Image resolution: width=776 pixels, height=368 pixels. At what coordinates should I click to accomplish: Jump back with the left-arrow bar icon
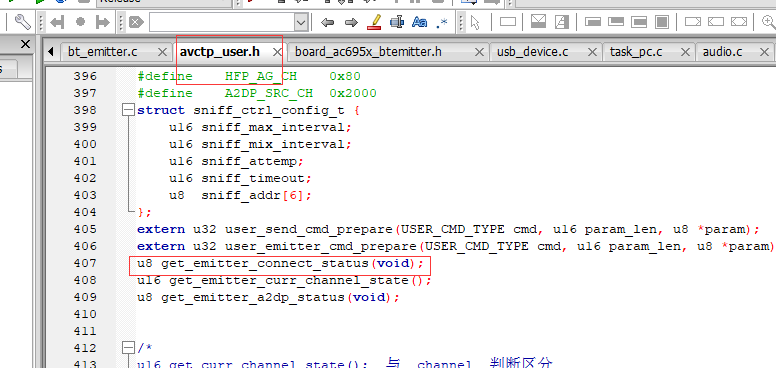coord(57,22)
